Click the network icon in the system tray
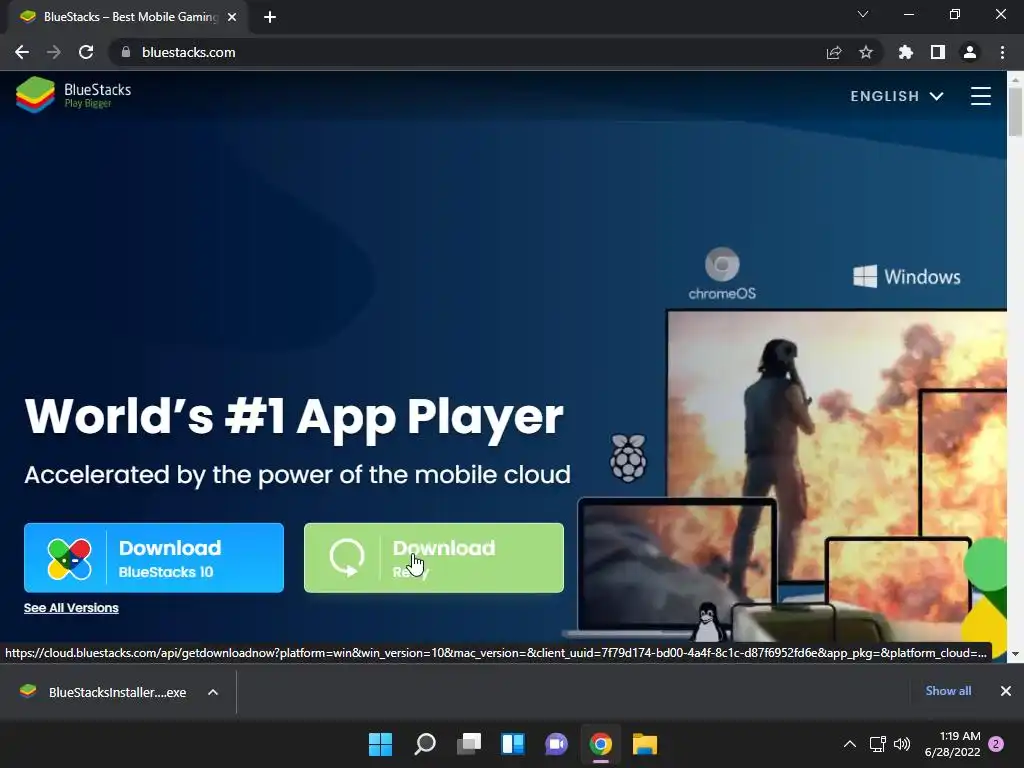 point(877,744)
